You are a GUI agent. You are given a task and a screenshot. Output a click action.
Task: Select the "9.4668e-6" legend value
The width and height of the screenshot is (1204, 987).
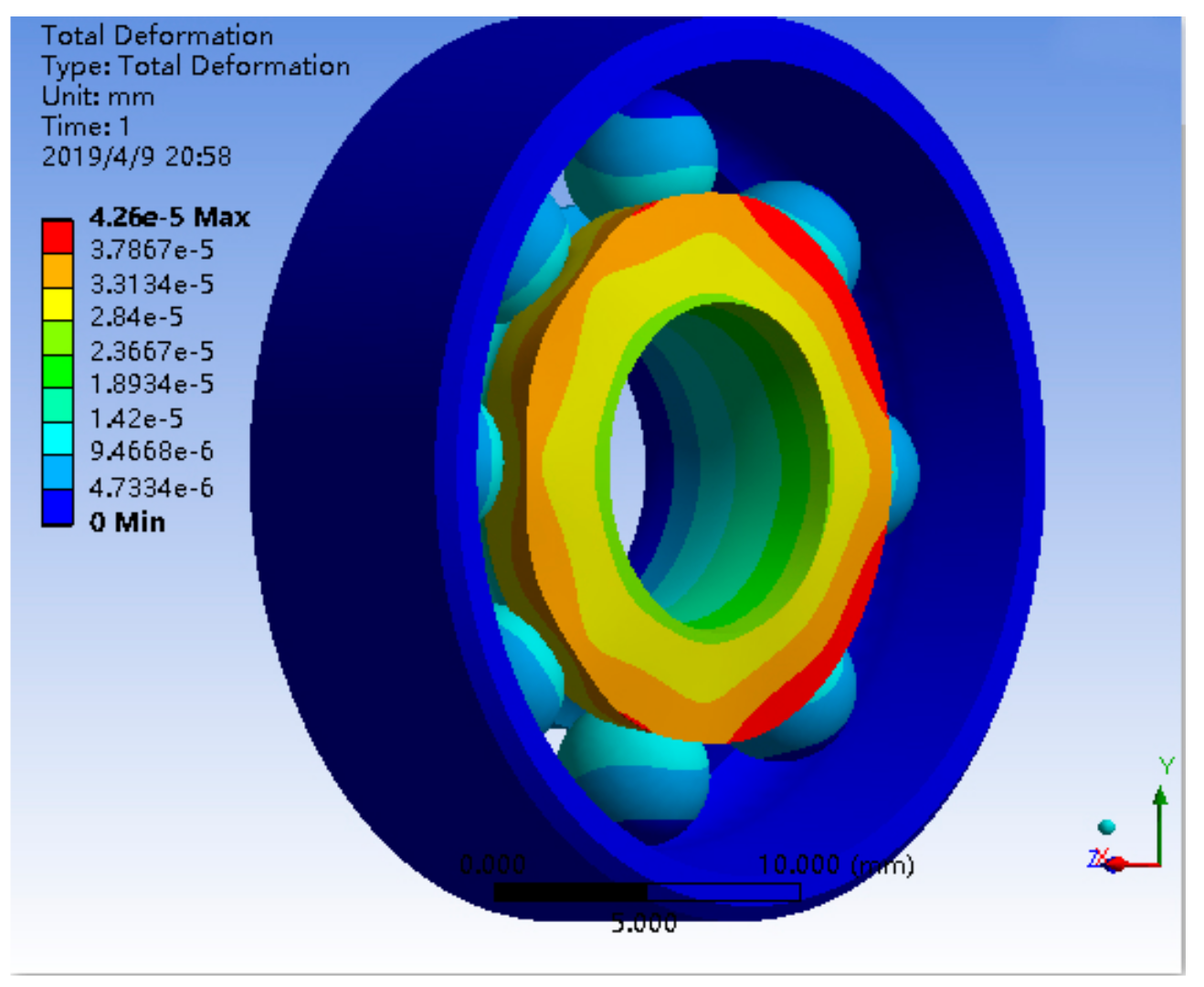click(152, 451)
